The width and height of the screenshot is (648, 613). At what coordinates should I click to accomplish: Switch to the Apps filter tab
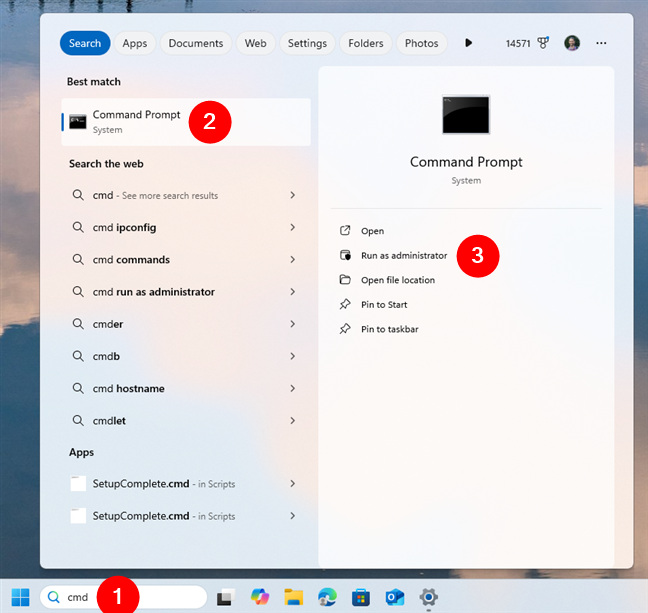click(135, 43)
